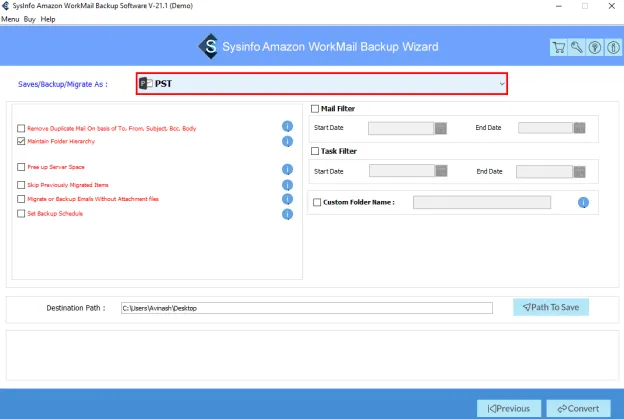Click info icon beside Set Backup Schedule
This screenshot has height=419, width=624.
(x=287, y=213)
